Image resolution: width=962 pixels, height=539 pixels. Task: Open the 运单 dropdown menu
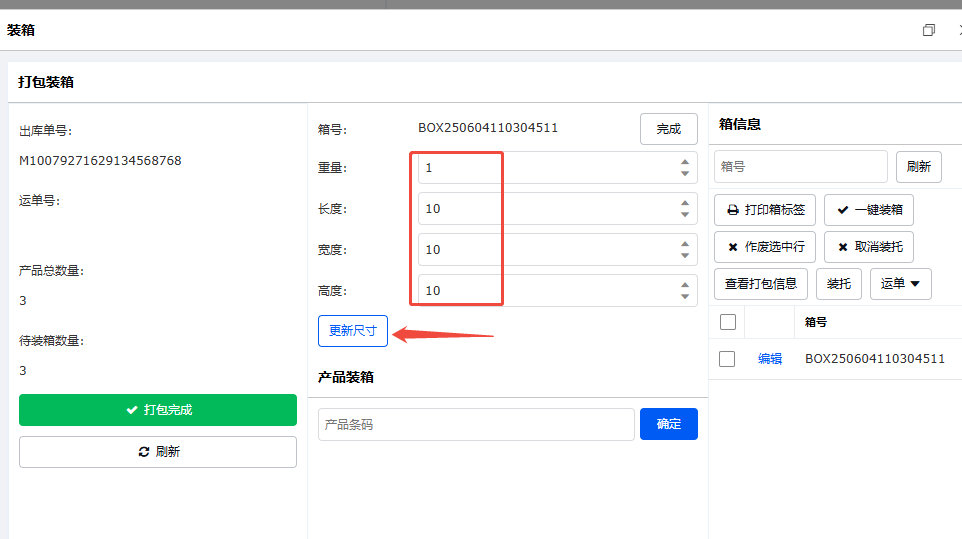(x=901, y=284)
